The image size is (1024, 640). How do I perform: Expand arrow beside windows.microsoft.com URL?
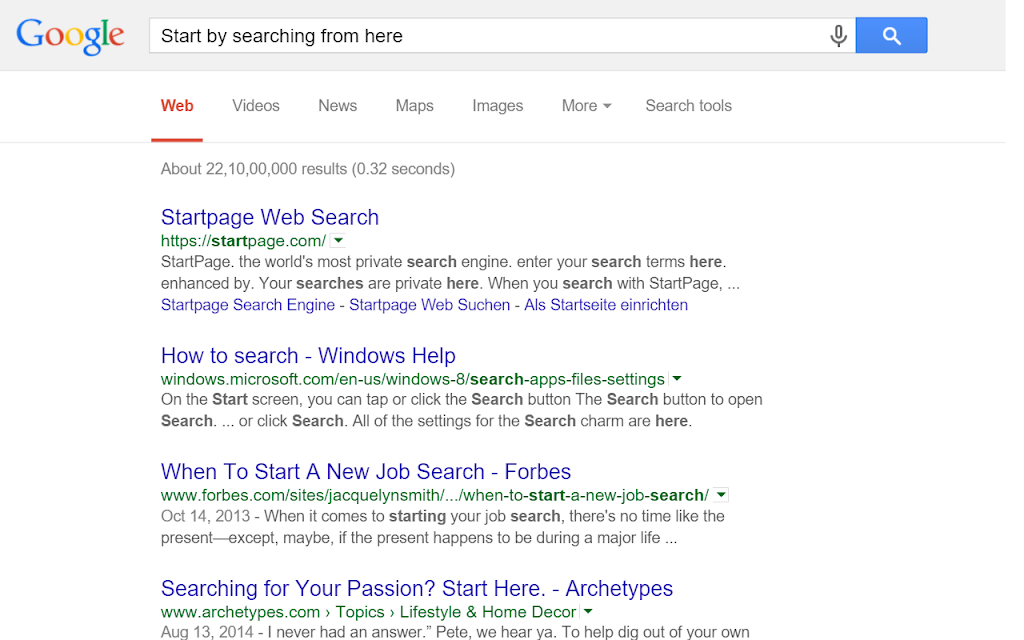click(677, 379)
